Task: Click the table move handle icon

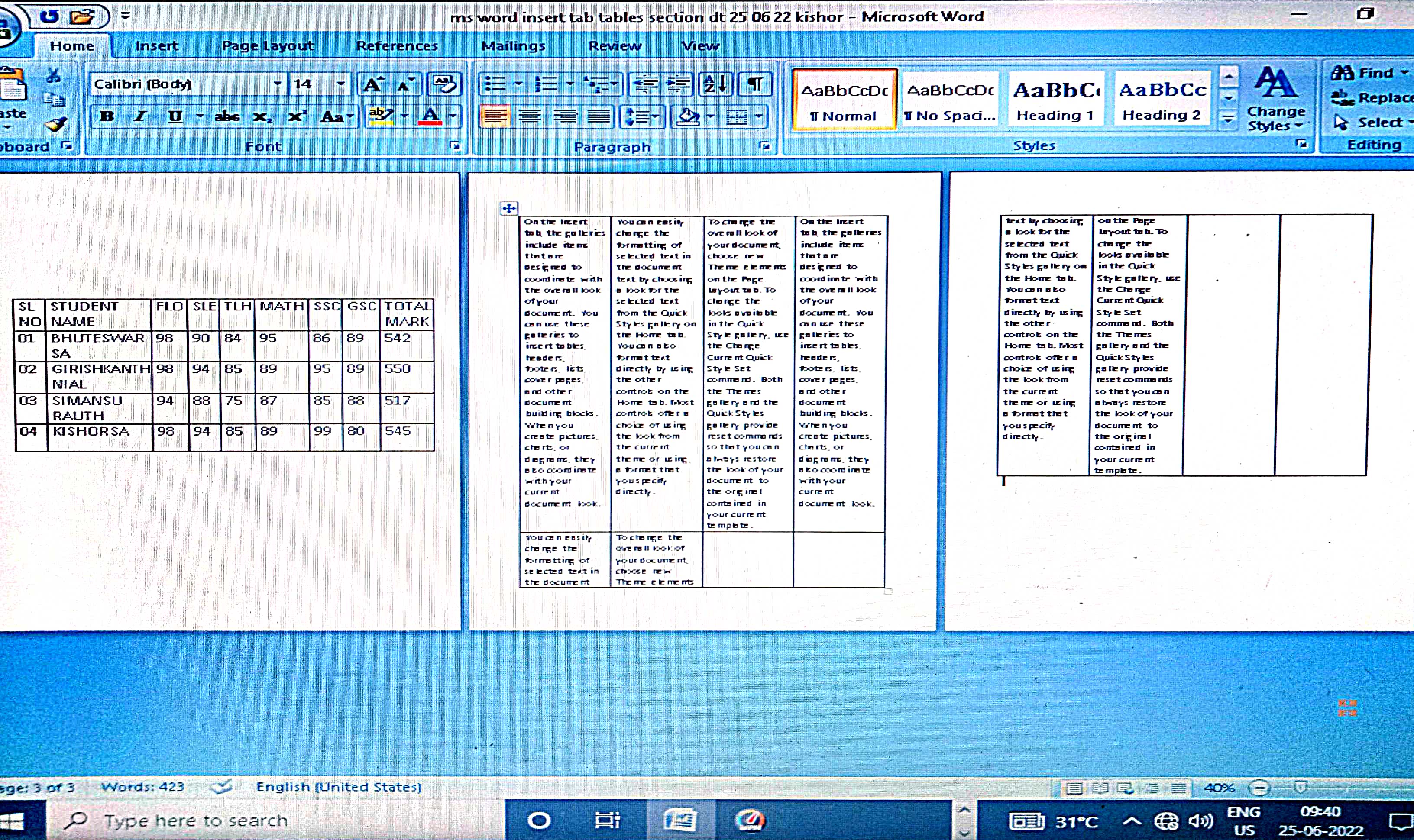Action: pyautogui.click(x=509, y=208)
